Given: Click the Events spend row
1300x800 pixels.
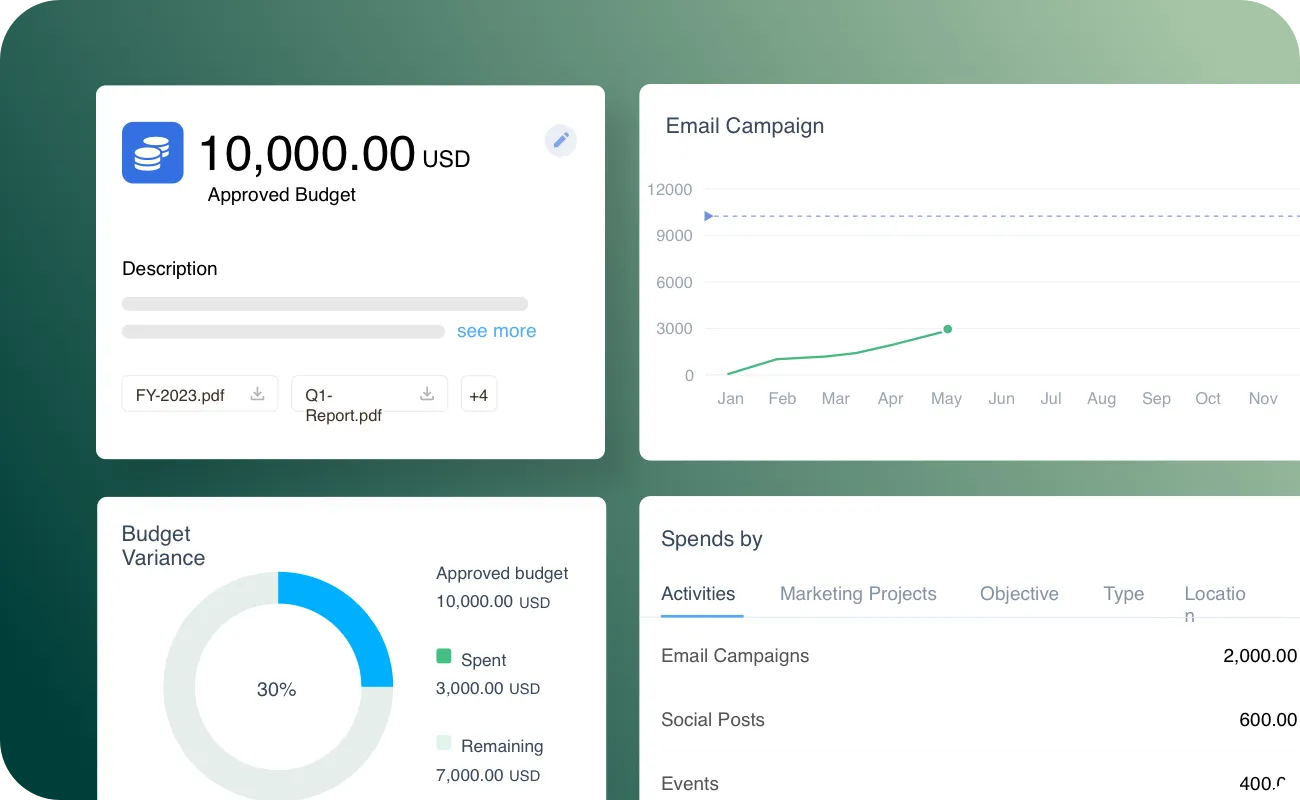Looking at the screenshot, I should tap(690, 783).
